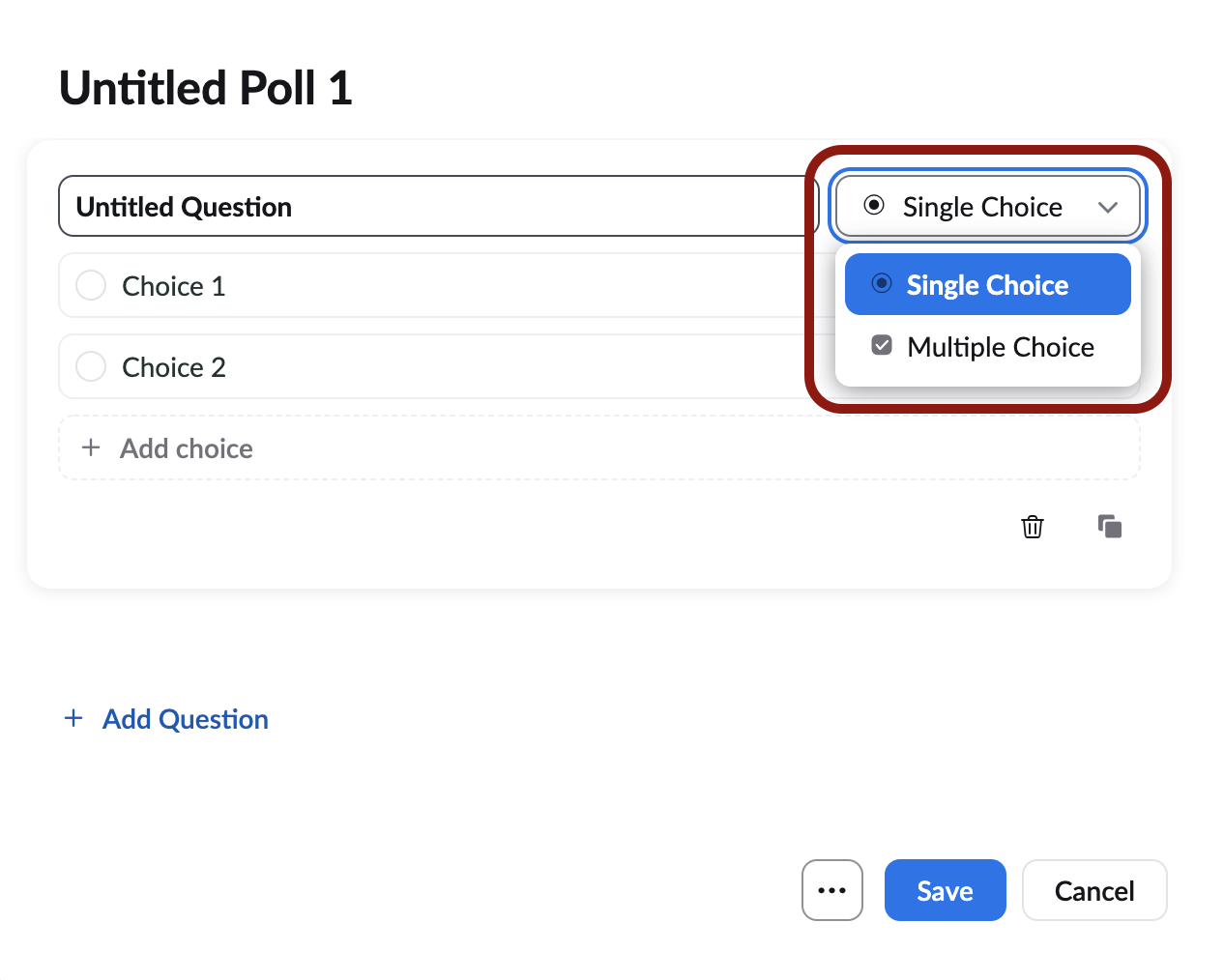This screenshot has width=1224, height=980.
Task: Duplicate the question with the copy icon
Action: [1109, 527]
